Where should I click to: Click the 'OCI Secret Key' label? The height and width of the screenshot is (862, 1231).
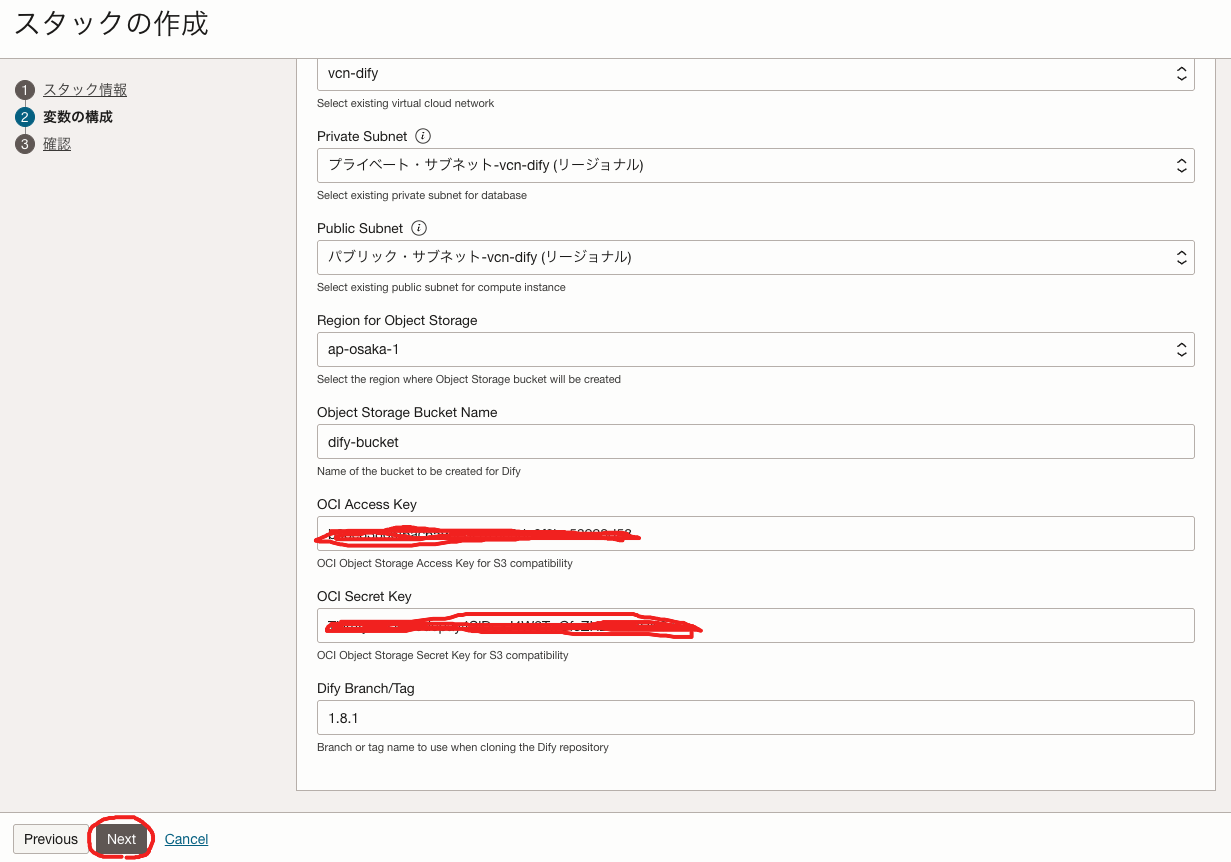[x=364, y=596]
